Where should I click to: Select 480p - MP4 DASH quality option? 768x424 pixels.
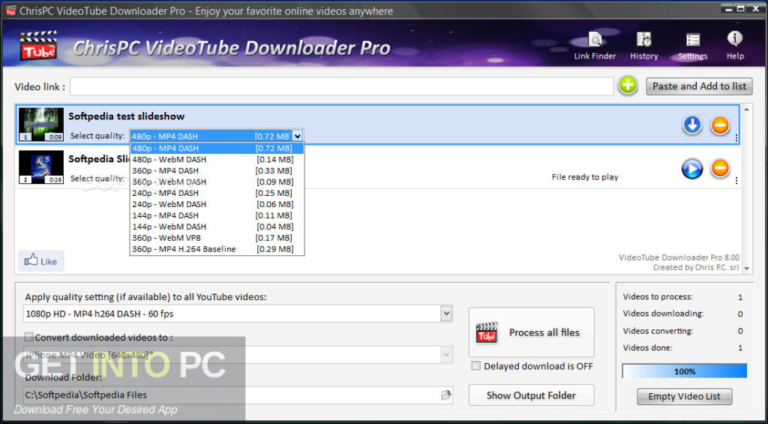coord(217,148)
